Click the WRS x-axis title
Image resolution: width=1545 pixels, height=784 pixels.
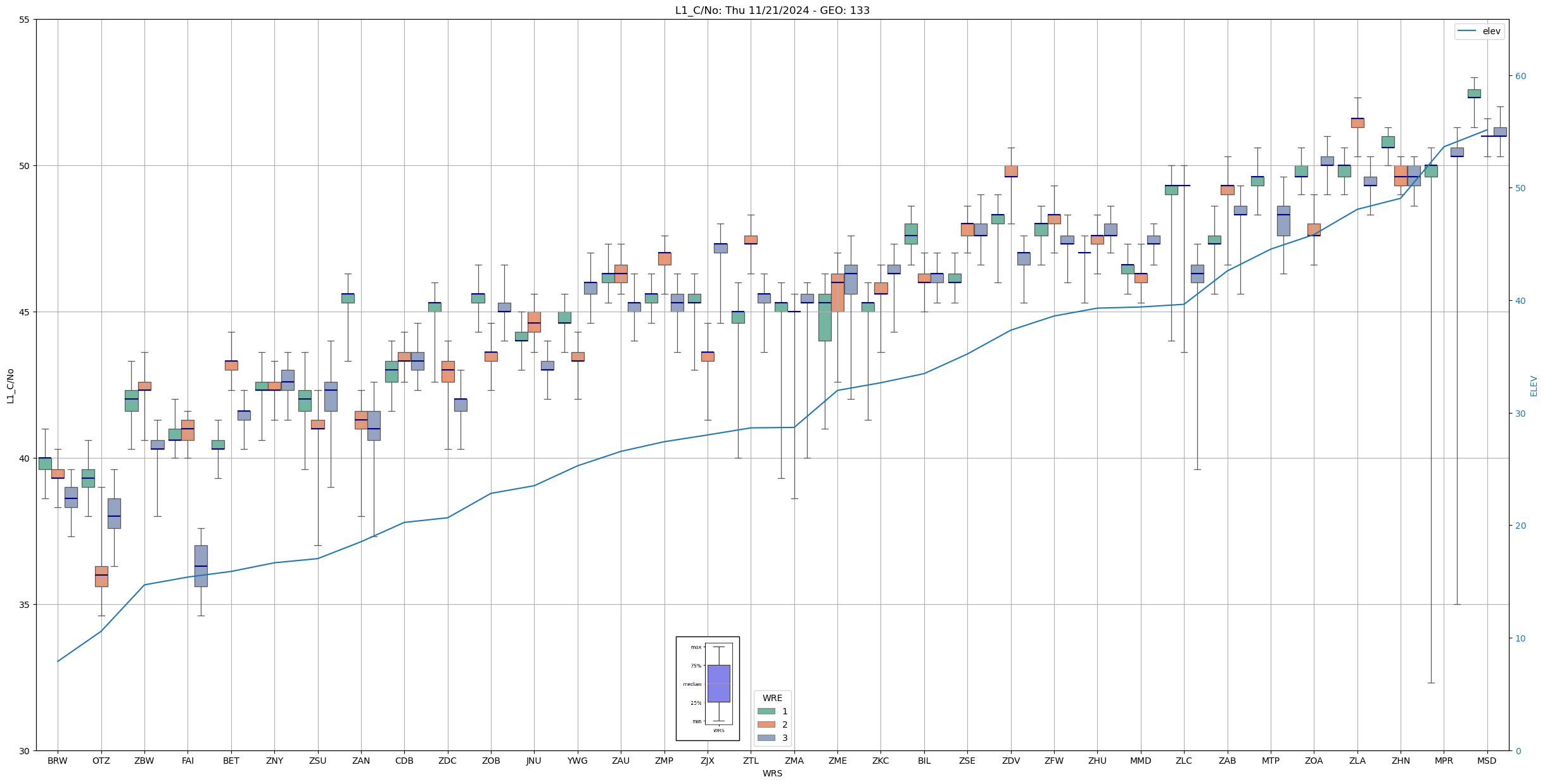click(x=772, y=773)
